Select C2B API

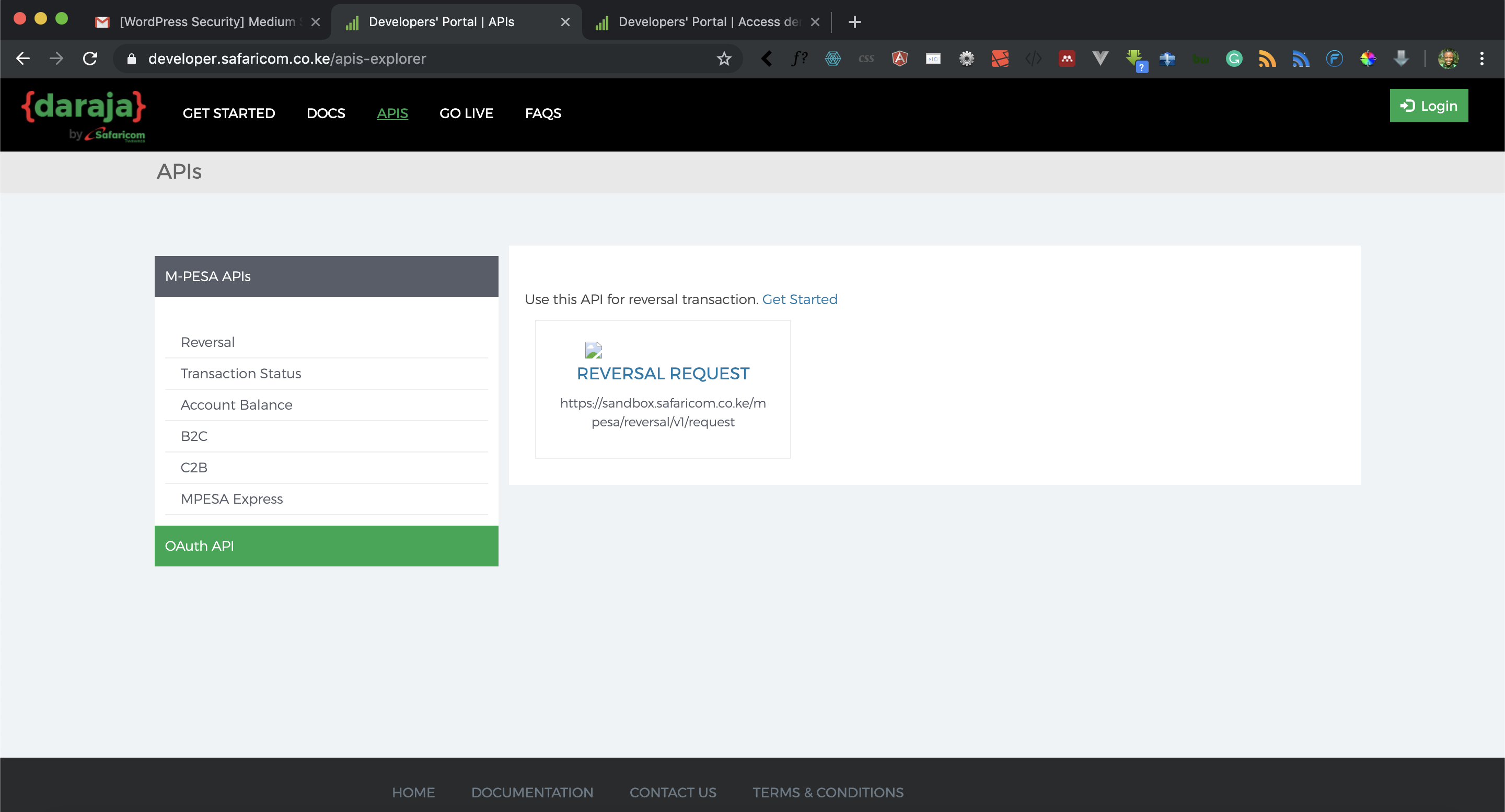click(x=326, y=467)
